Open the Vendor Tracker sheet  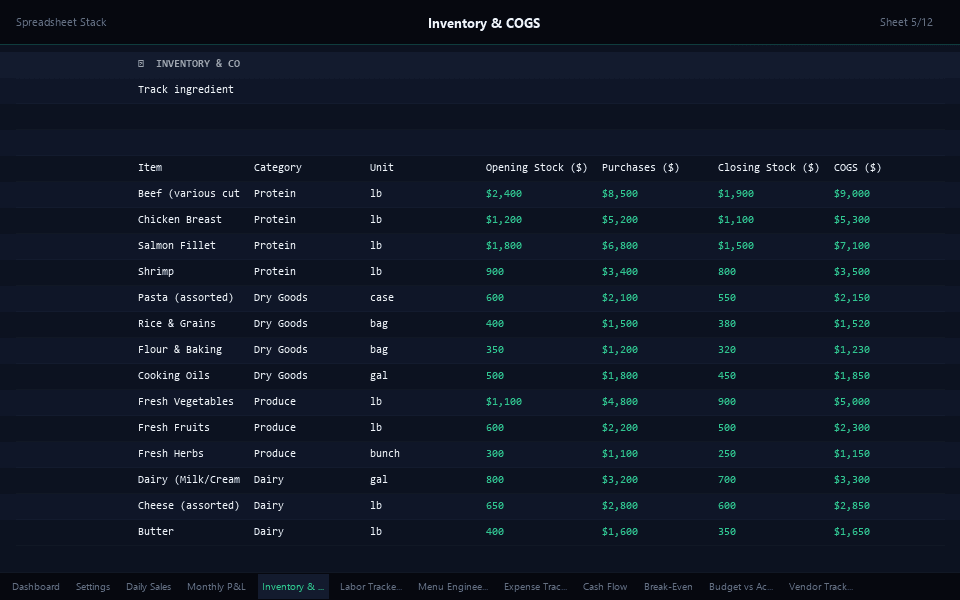pos(821,587)
